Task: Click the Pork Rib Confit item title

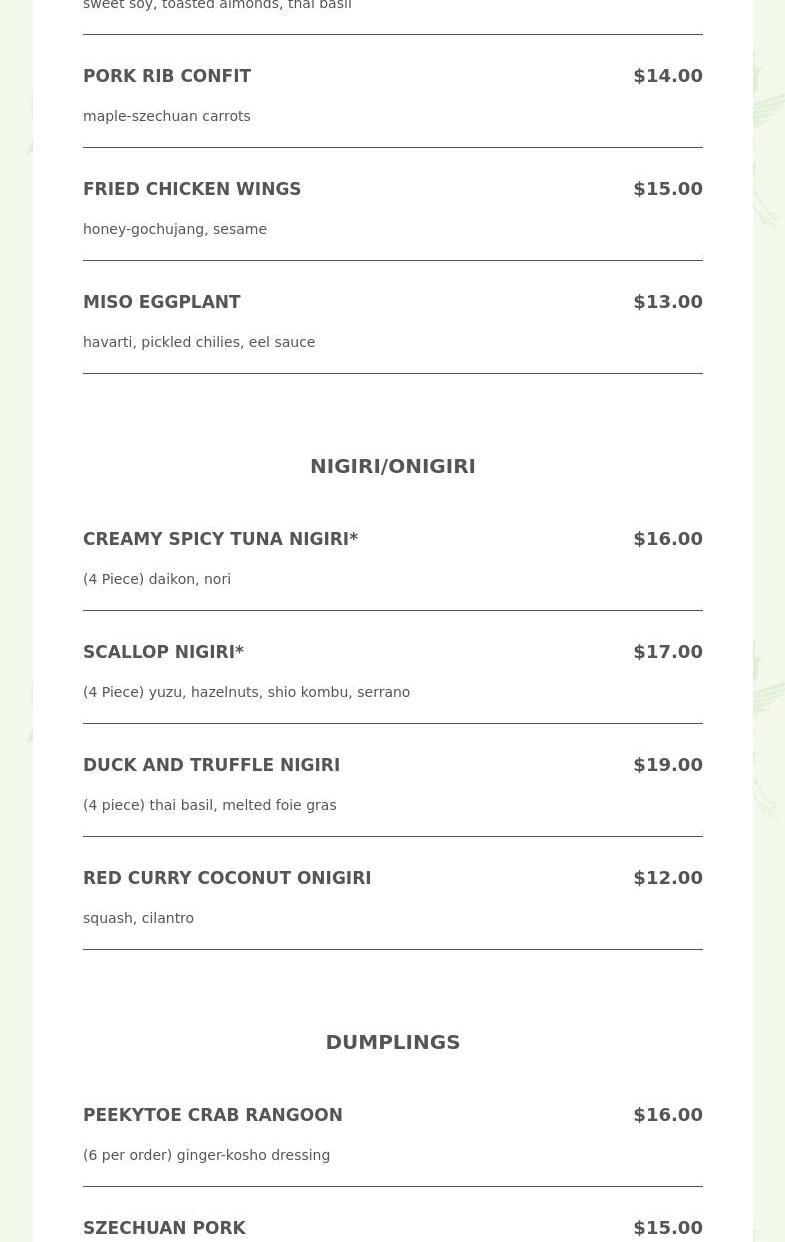Action: click(167, 76)
